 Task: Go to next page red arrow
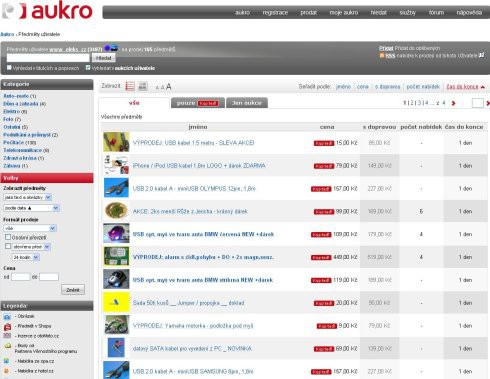click(453, 103)
